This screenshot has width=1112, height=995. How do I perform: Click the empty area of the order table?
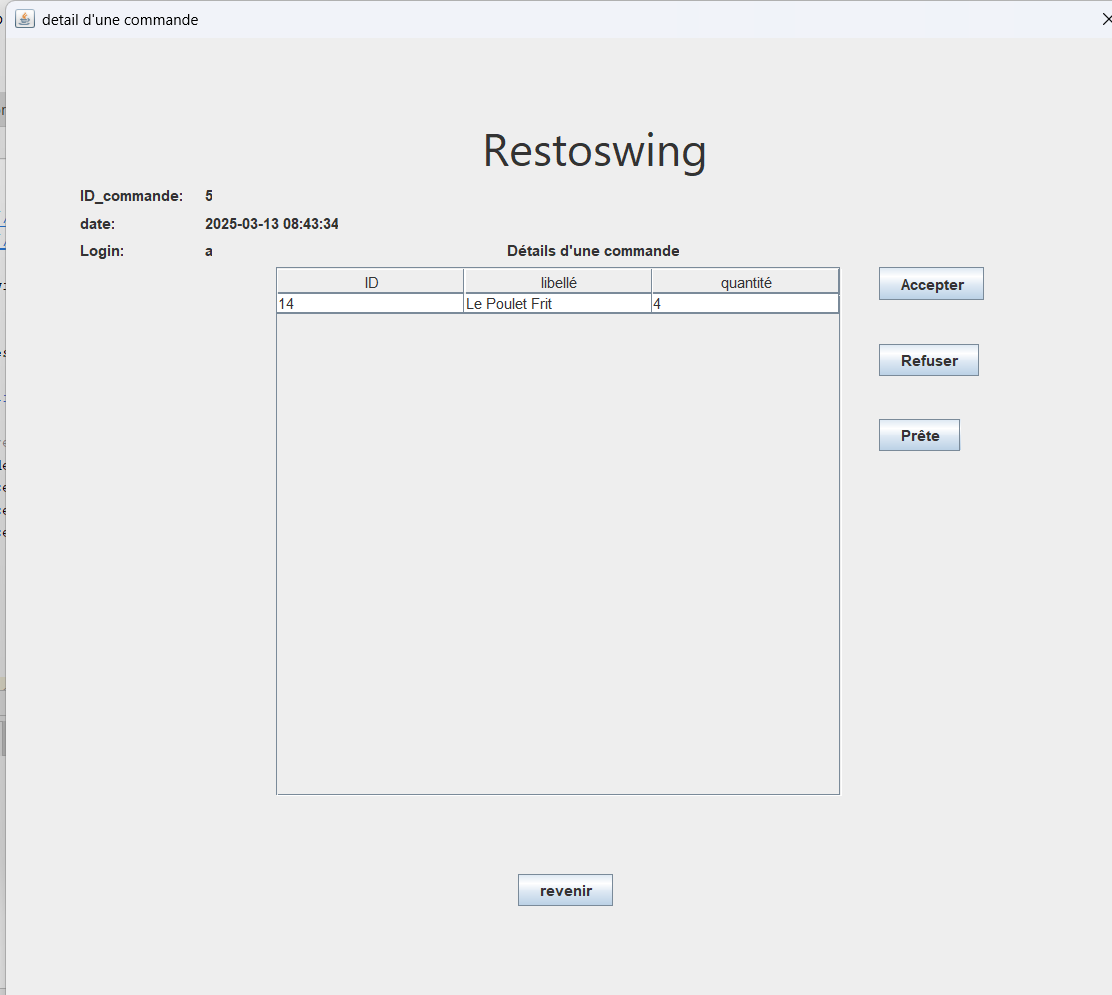[557, 550]
